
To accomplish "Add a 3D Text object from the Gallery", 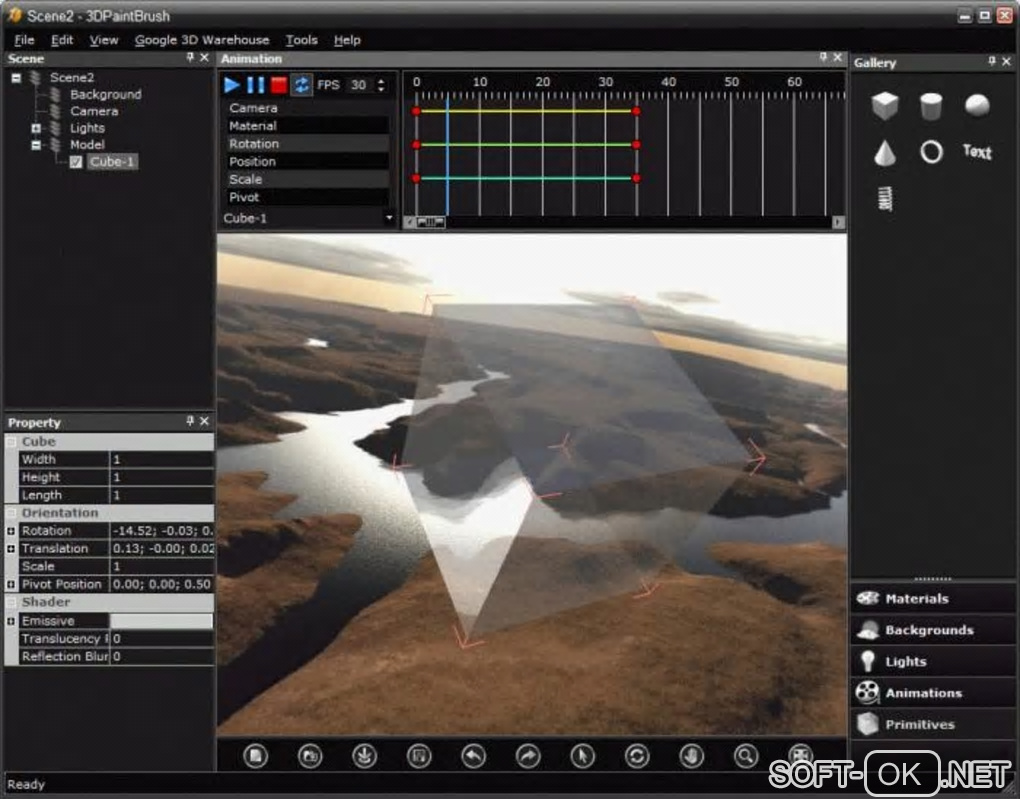I will 977,152.
